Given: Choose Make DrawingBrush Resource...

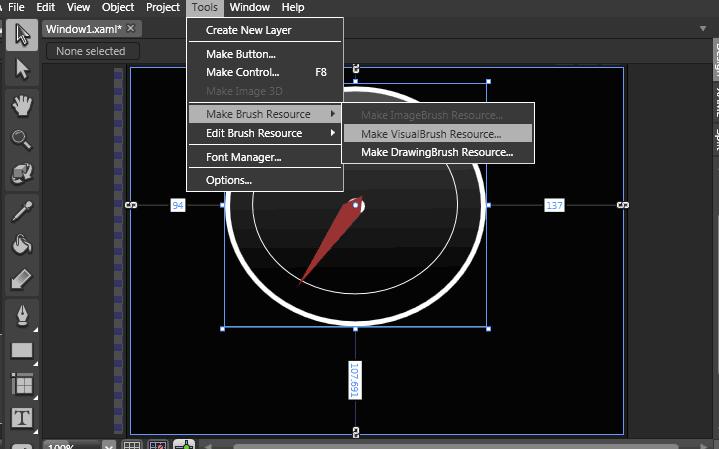Looking at the screenshot, I should [x=438, y=152].
